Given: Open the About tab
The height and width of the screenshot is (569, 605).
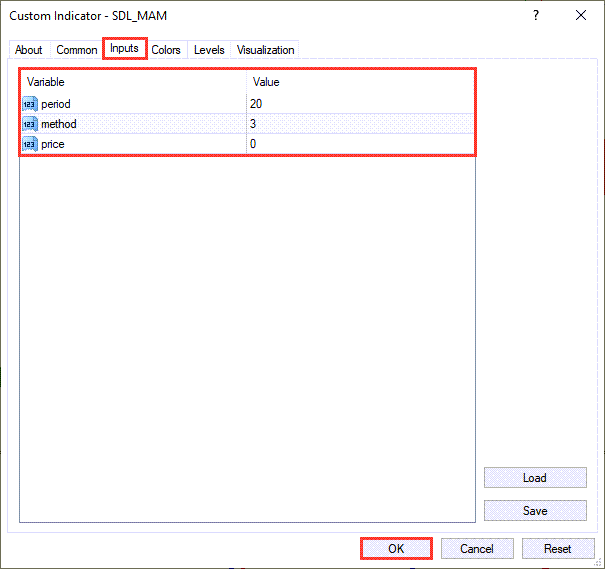Looking at the screenshot, I should click(29, 50).
